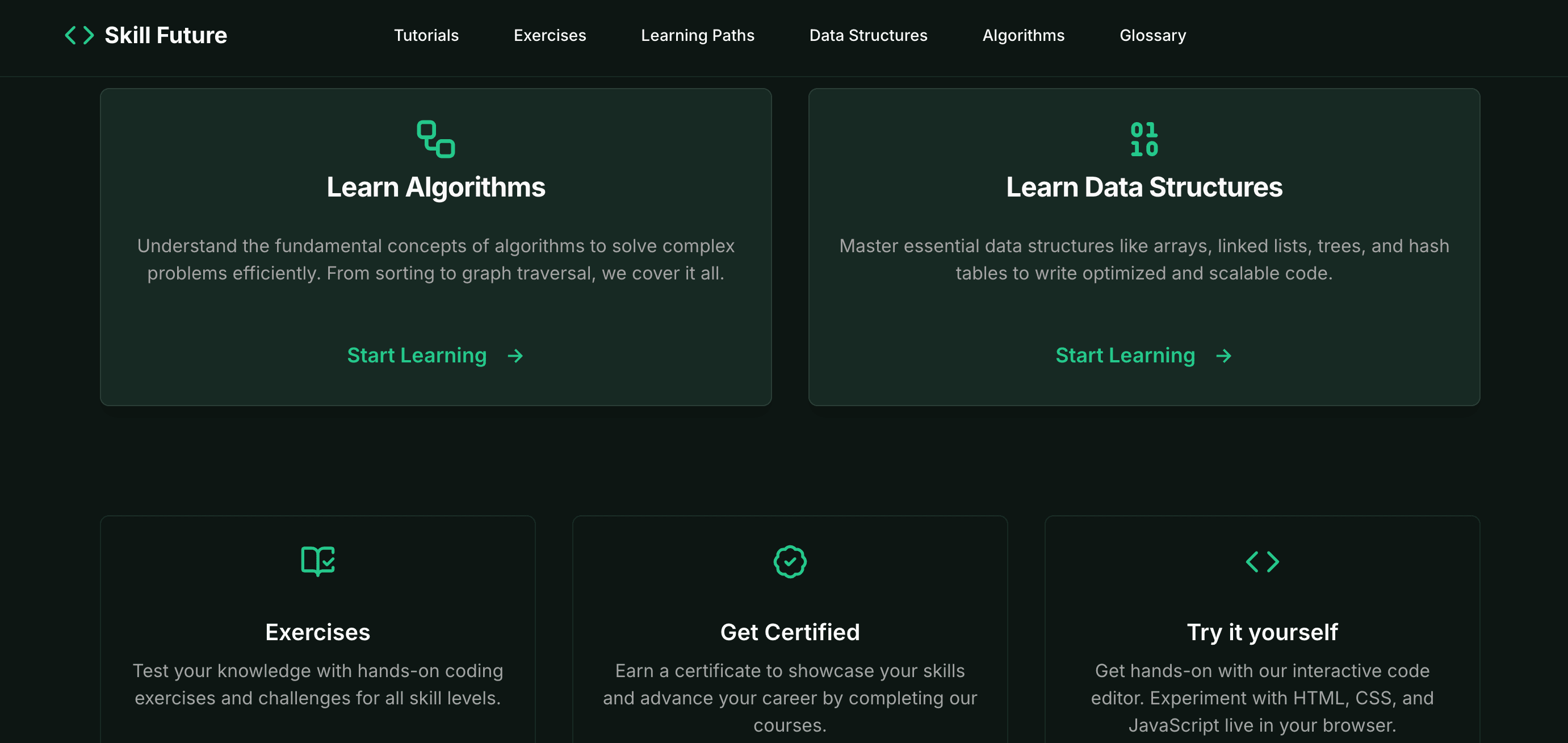Select the Get Certified card title
The image size is (1568, 743).
[790, 632]
